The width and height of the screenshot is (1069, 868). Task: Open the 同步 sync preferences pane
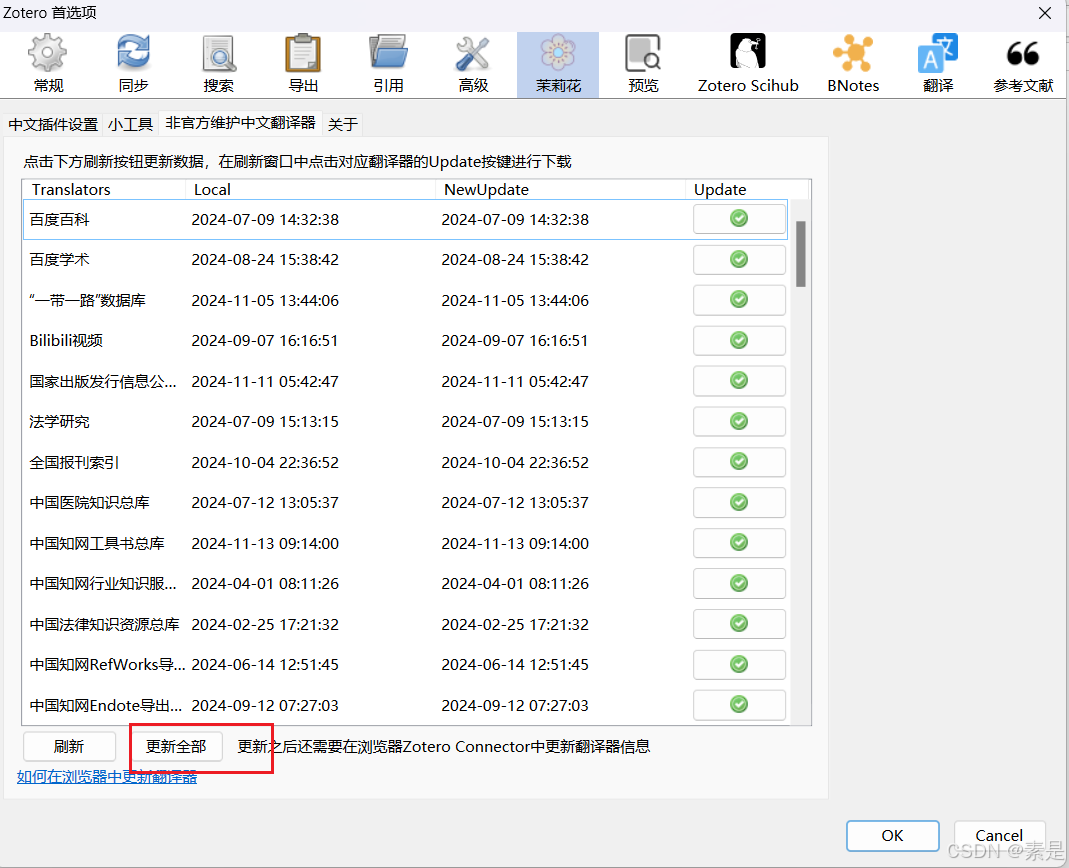pyautogui.click(x=133, y=65)
